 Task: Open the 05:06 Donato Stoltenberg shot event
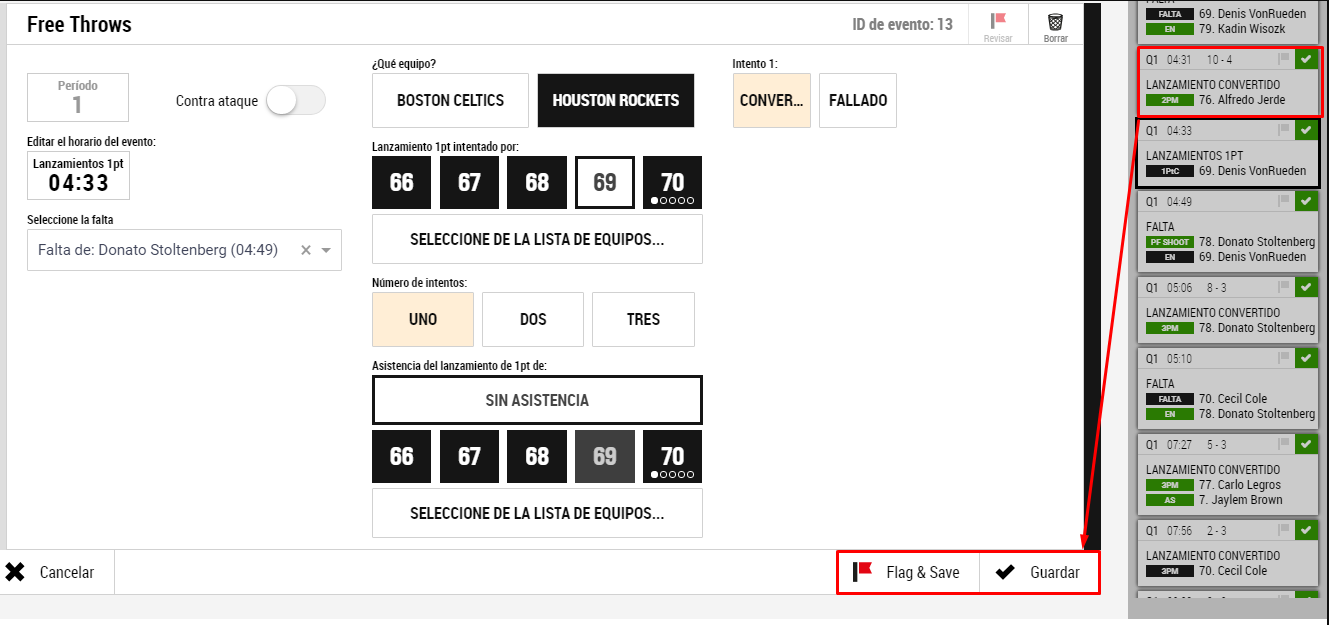[1229, 310]
